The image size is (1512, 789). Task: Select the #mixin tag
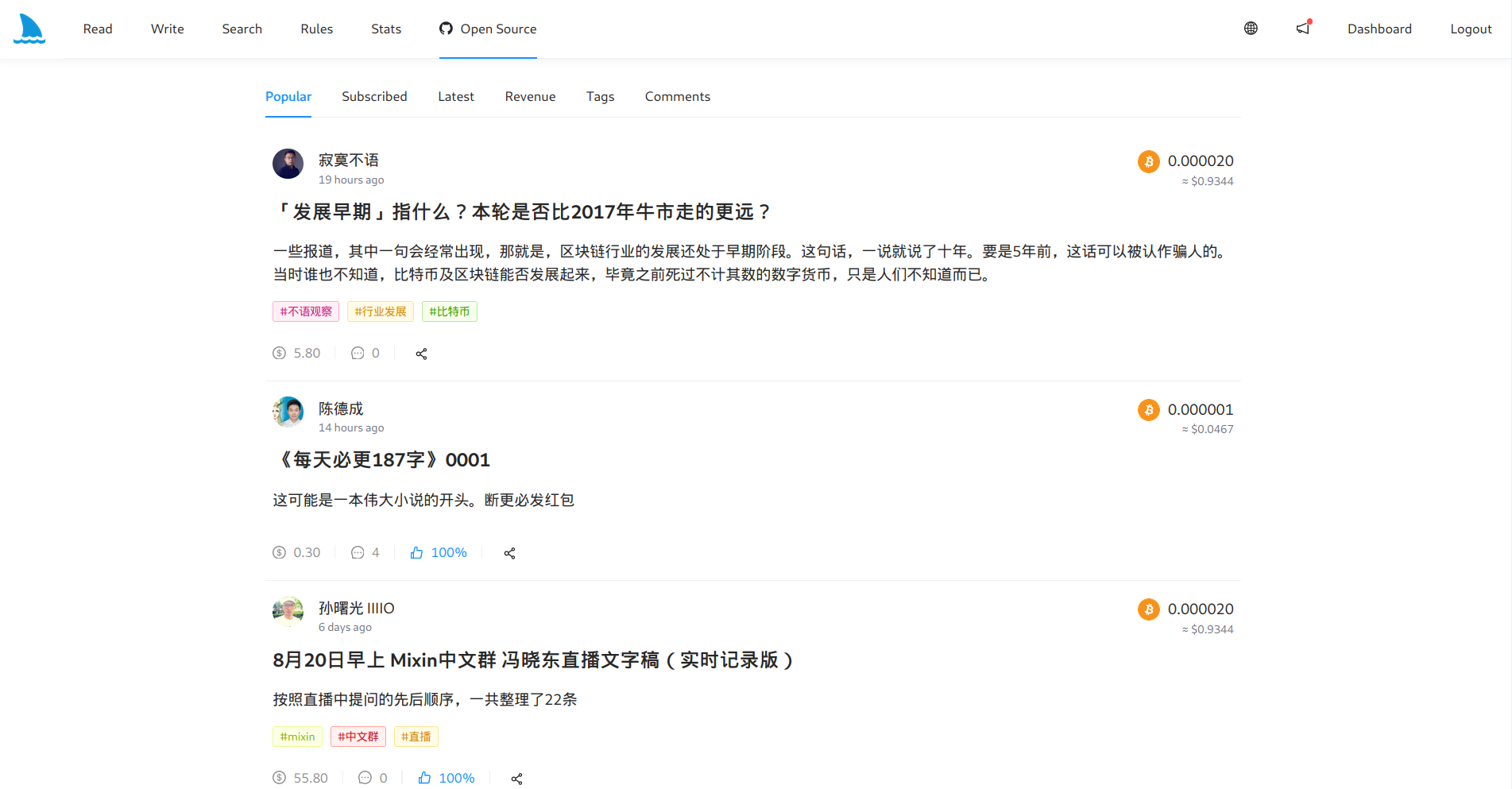[297, 737]
